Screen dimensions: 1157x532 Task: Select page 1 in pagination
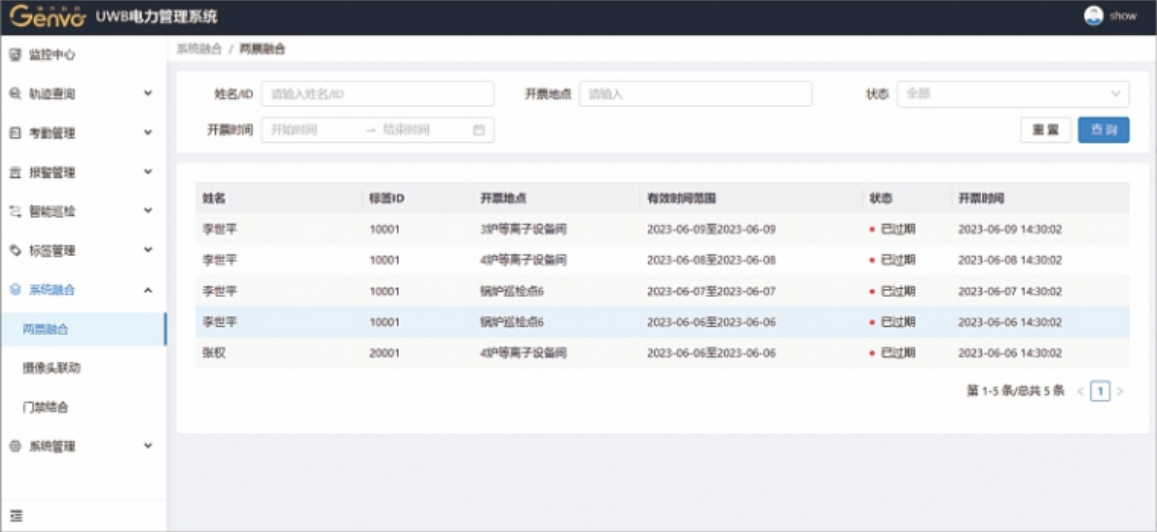(x=1100, y=392)
